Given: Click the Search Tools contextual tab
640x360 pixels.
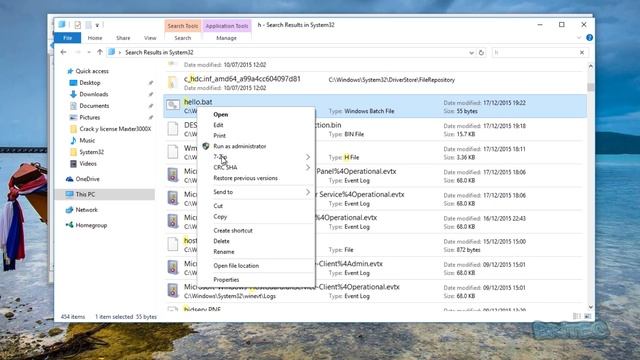Looking at the screenshot, I should (x=182, y=26).
